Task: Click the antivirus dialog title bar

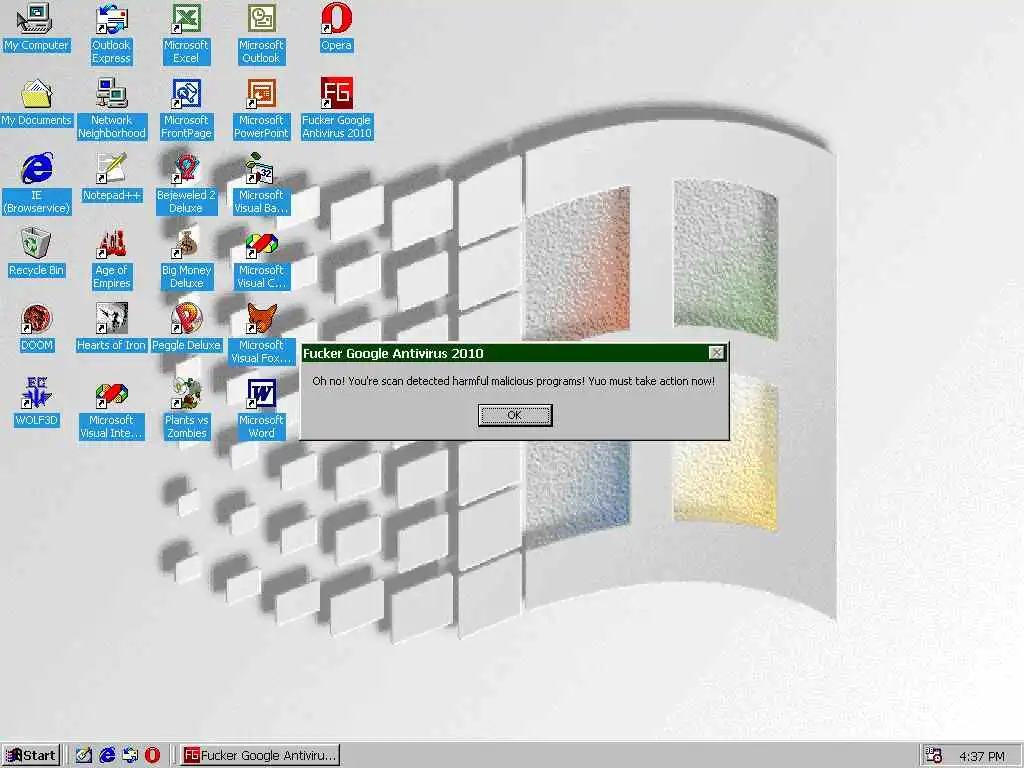Action: (515, 353)
